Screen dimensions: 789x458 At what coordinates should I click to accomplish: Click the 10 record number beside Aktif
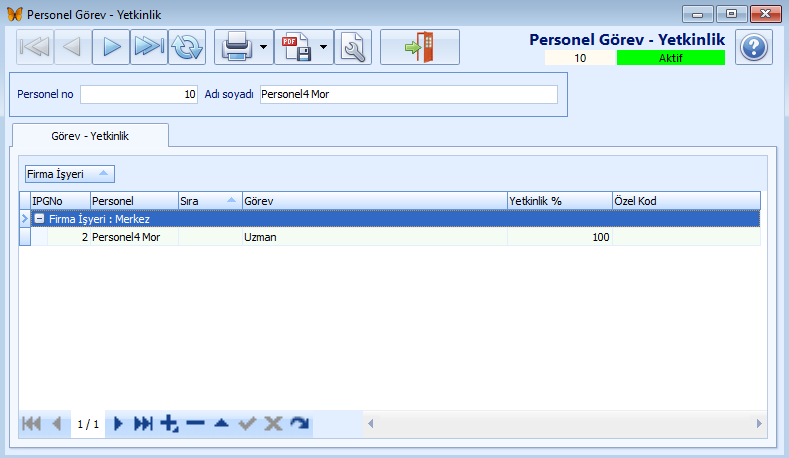581,58
